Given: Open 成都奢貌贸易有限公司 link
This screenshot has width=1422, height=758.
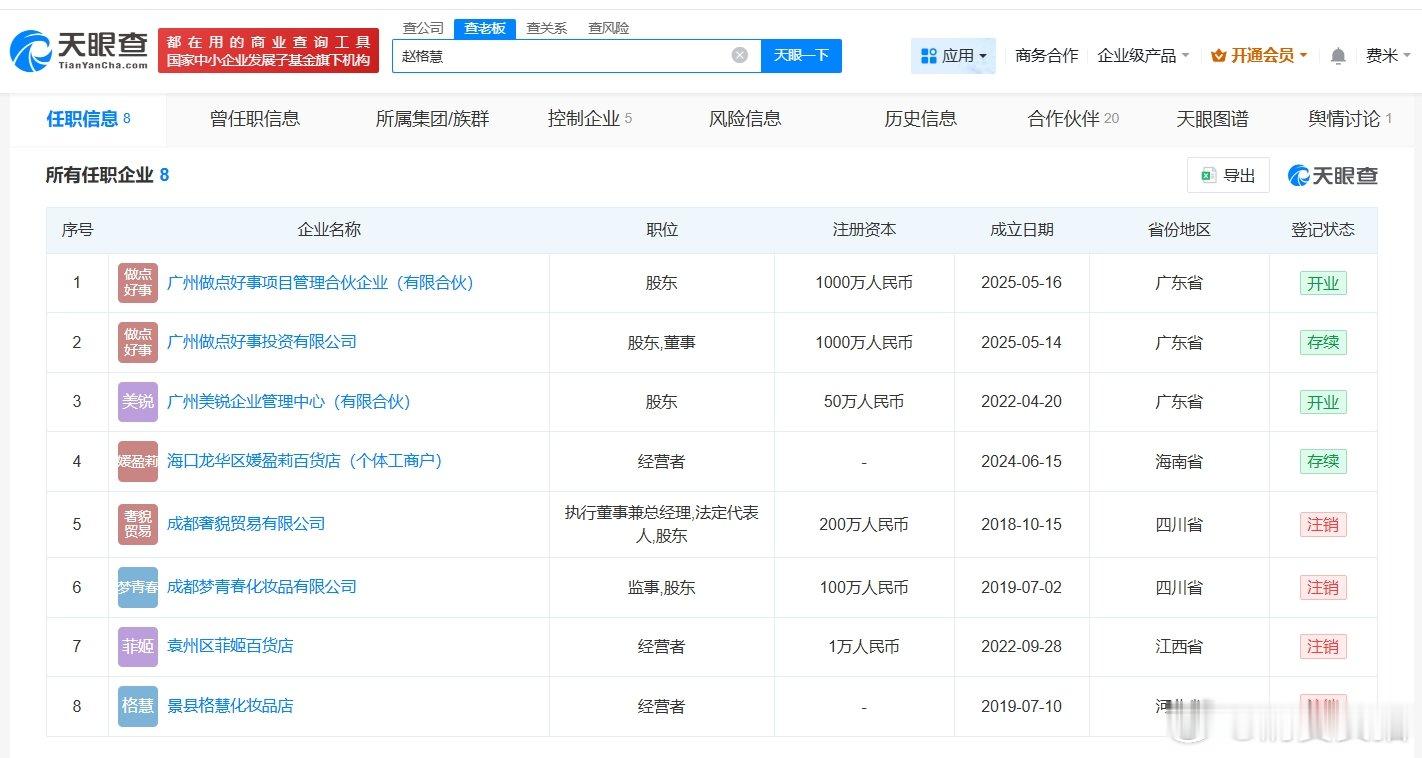Looking at the screenshot, I should (246, 524).
